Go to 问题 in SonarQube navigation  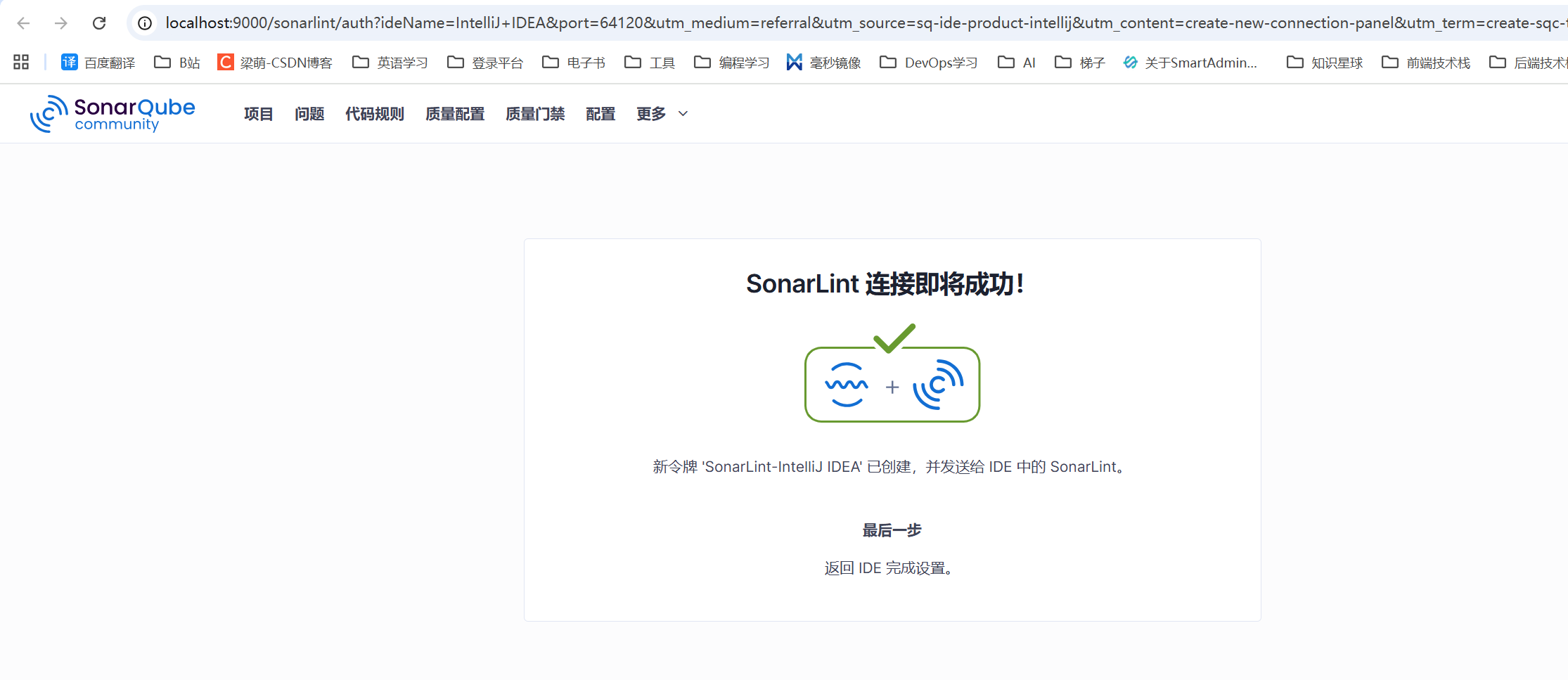(309, 114)
